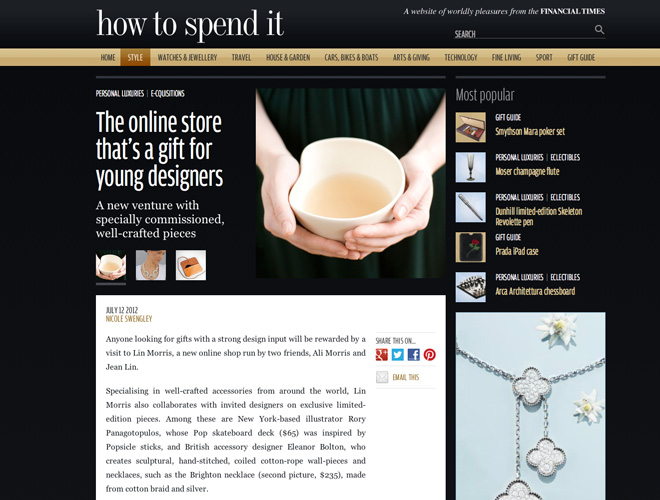Pin article on Pinterest
The width and height of the screenshot is (660, 500).
(430, 355)
